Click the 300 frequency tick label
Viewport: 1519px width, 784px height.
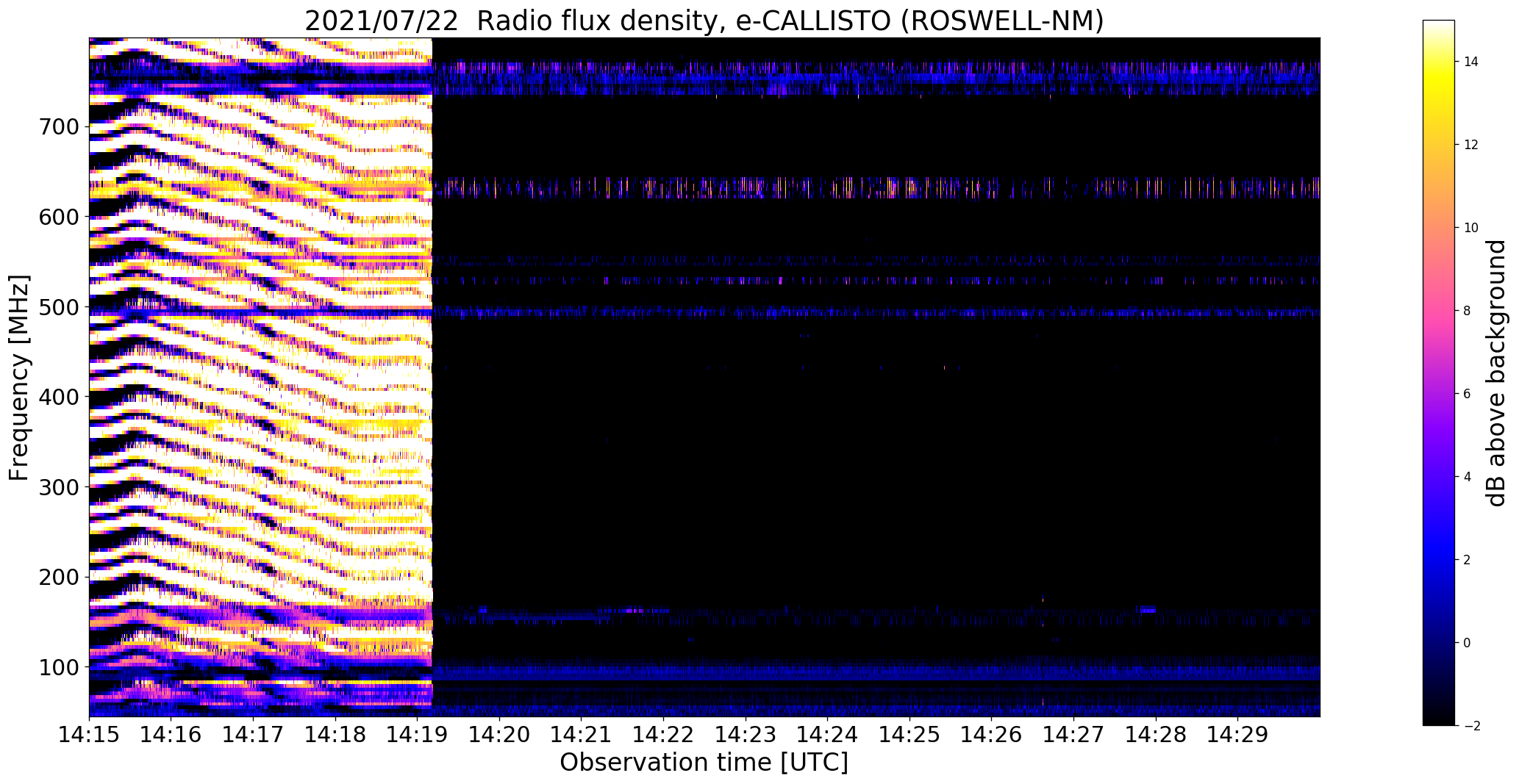point(60,487)
